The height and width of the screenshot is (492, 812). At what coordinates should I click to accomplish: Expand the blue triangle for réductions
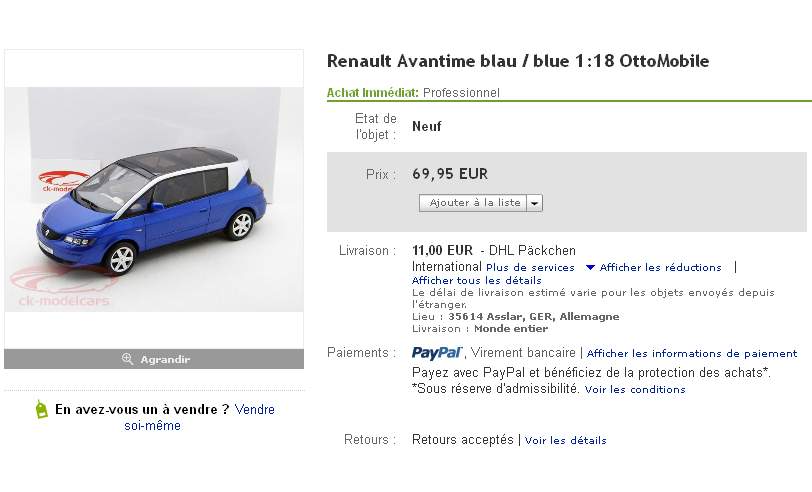pyautogui.click(x=590, y=268)
